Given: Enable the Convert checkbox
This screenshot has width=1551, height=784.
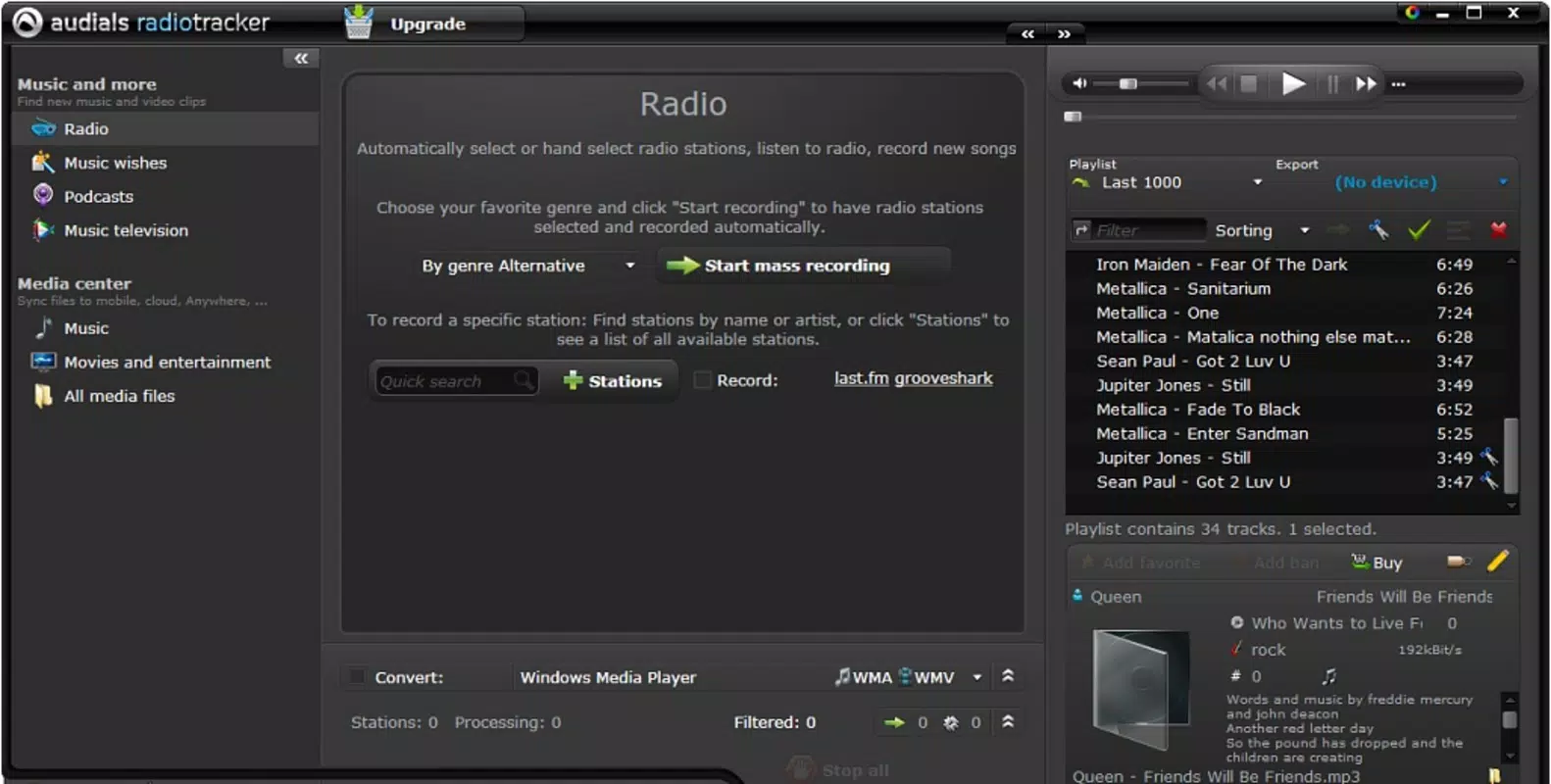Looking at the screenshot, I should (357, 676).
